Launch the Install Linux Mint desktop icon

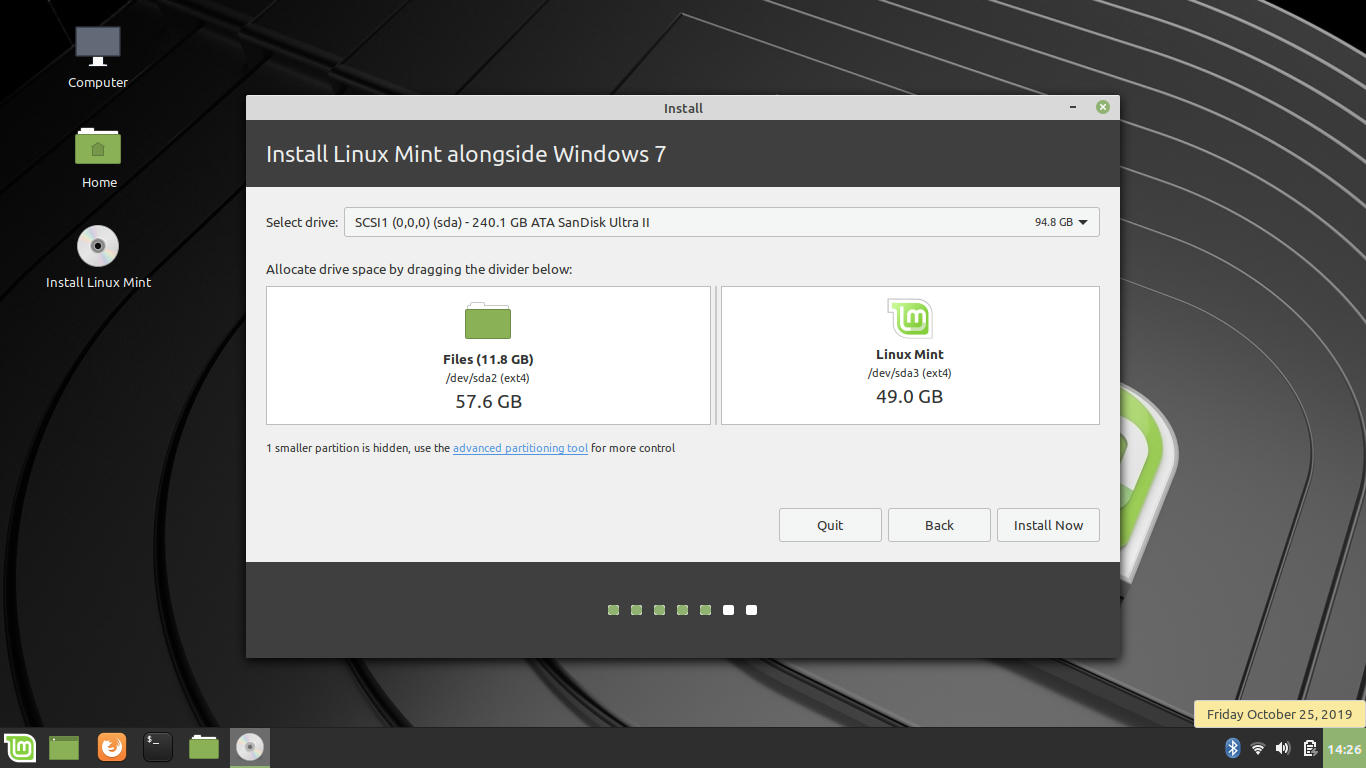[x=98, y=246]
